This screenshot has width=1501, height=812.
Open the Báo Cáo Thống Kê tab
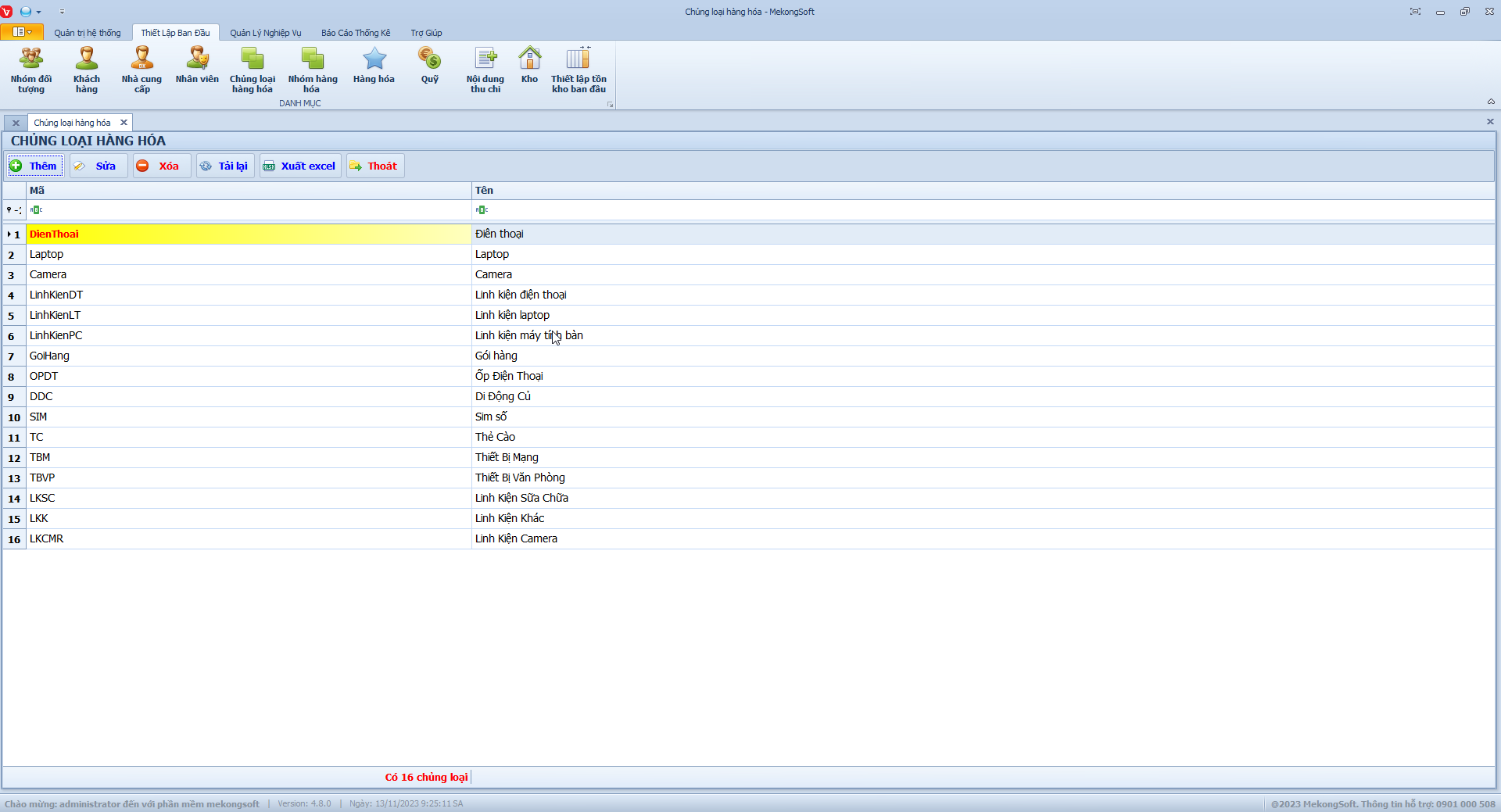click(356, 33)
